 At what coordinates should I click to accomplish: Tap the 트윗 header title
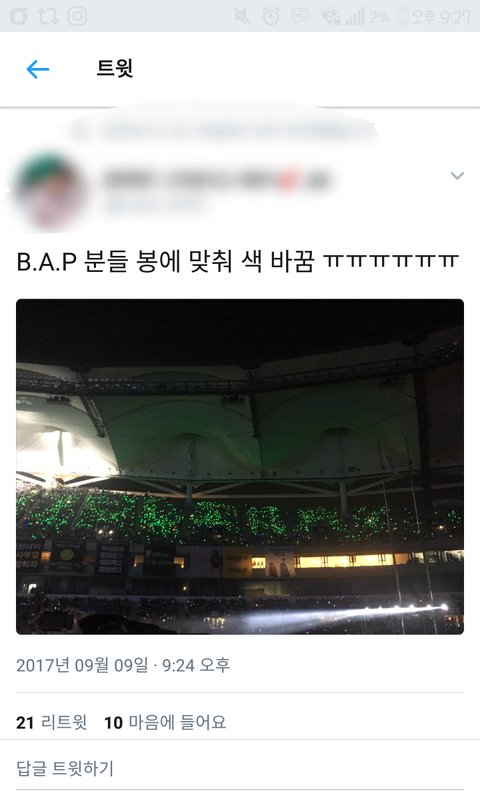click(x=115, y=68)
